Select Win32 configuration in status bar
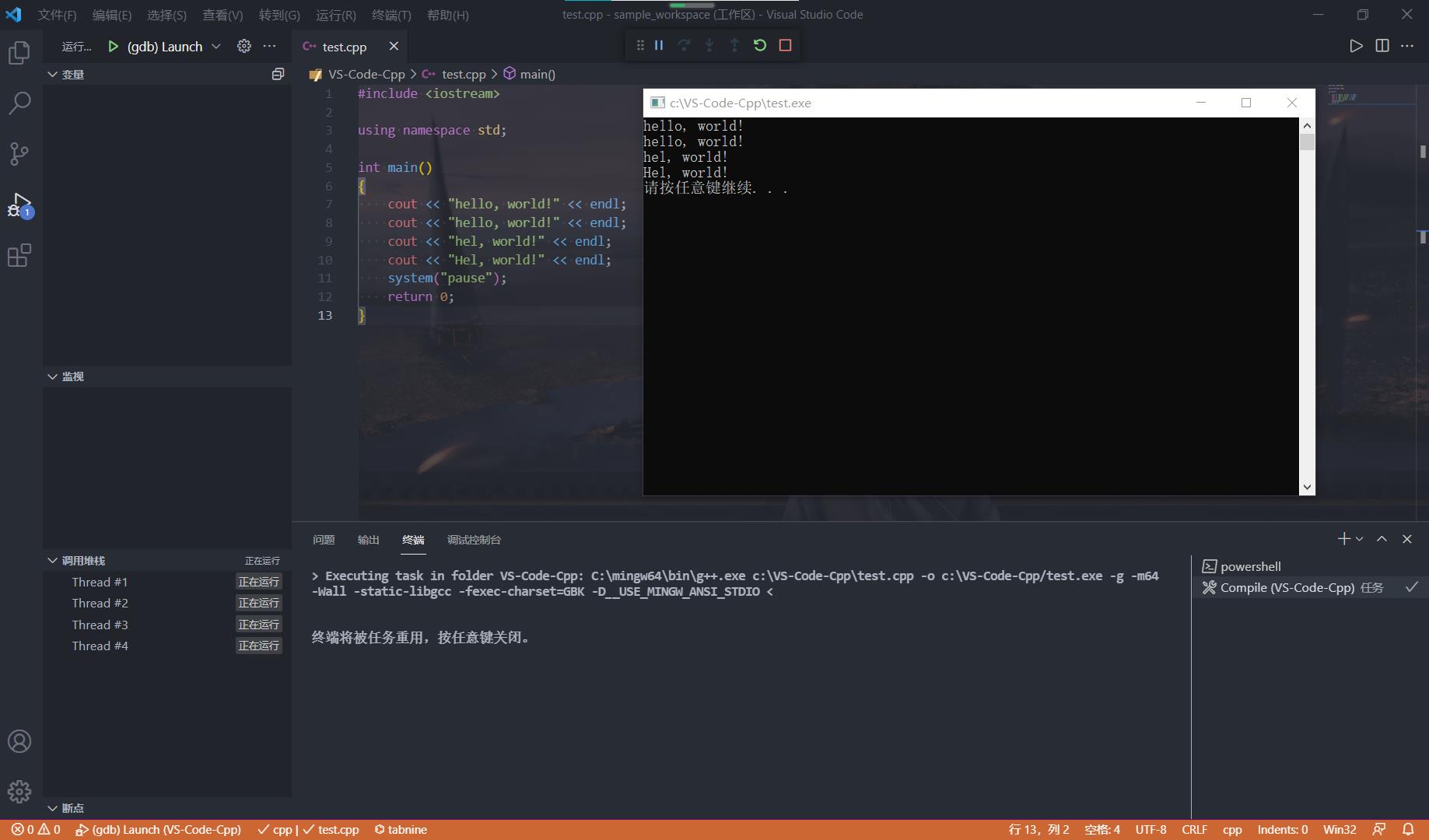This screenshot has height=840, width=1429. [x=1340, y=829]
